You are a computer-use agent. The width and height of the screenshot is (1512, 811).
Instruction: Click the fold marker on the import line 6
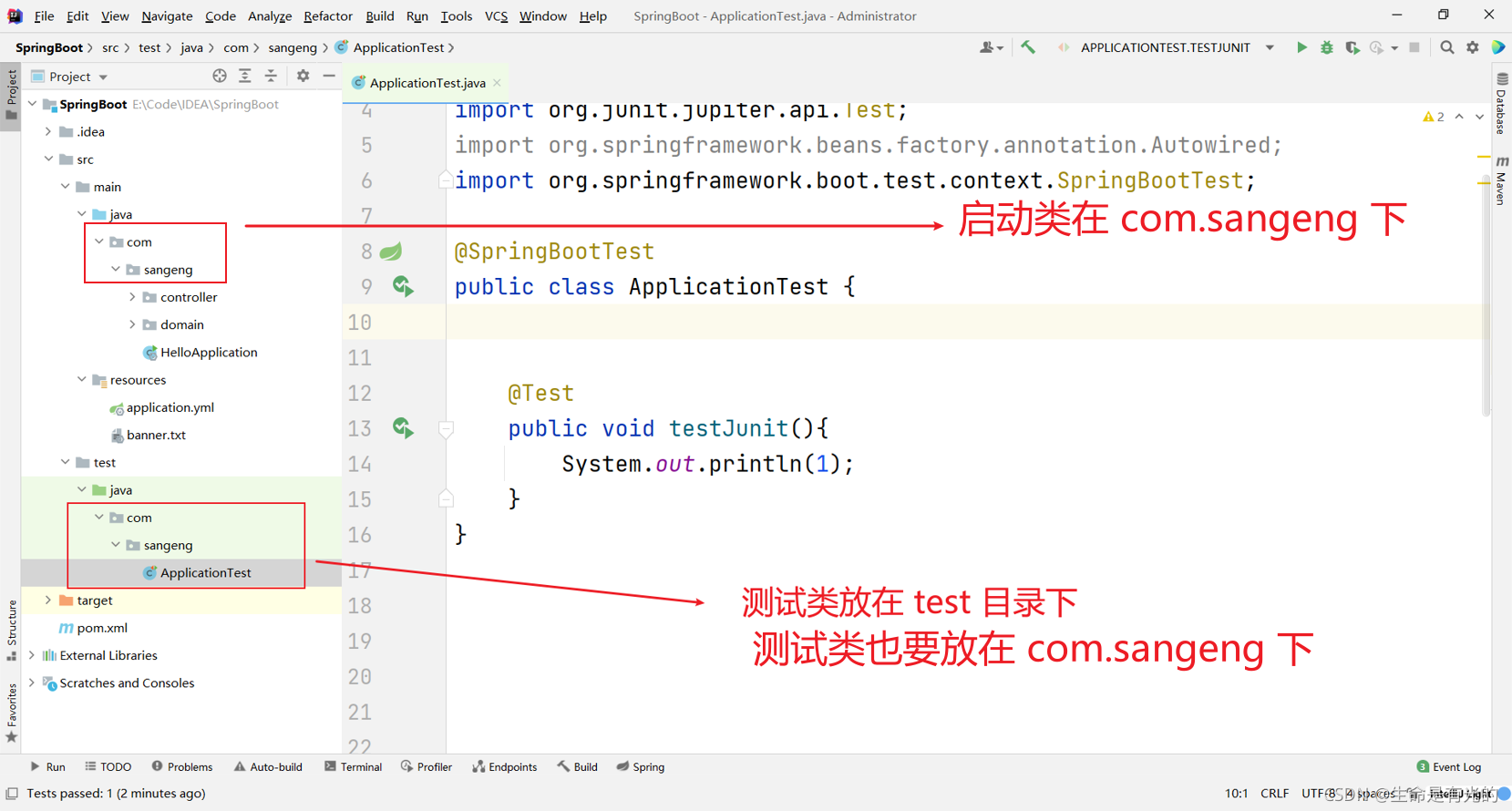(x=446, y=180)
